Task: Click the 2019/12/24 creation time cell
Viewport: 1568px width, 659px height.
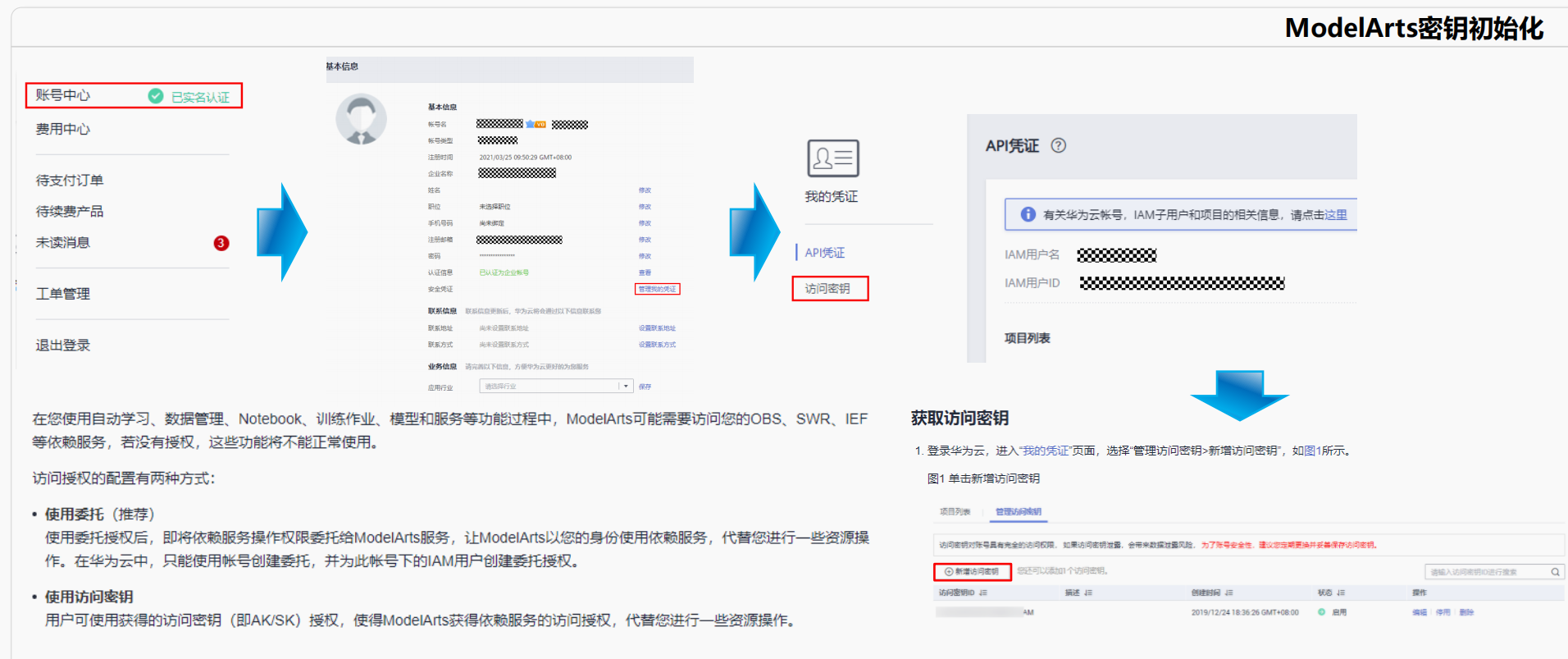Action: (1245, 612)
